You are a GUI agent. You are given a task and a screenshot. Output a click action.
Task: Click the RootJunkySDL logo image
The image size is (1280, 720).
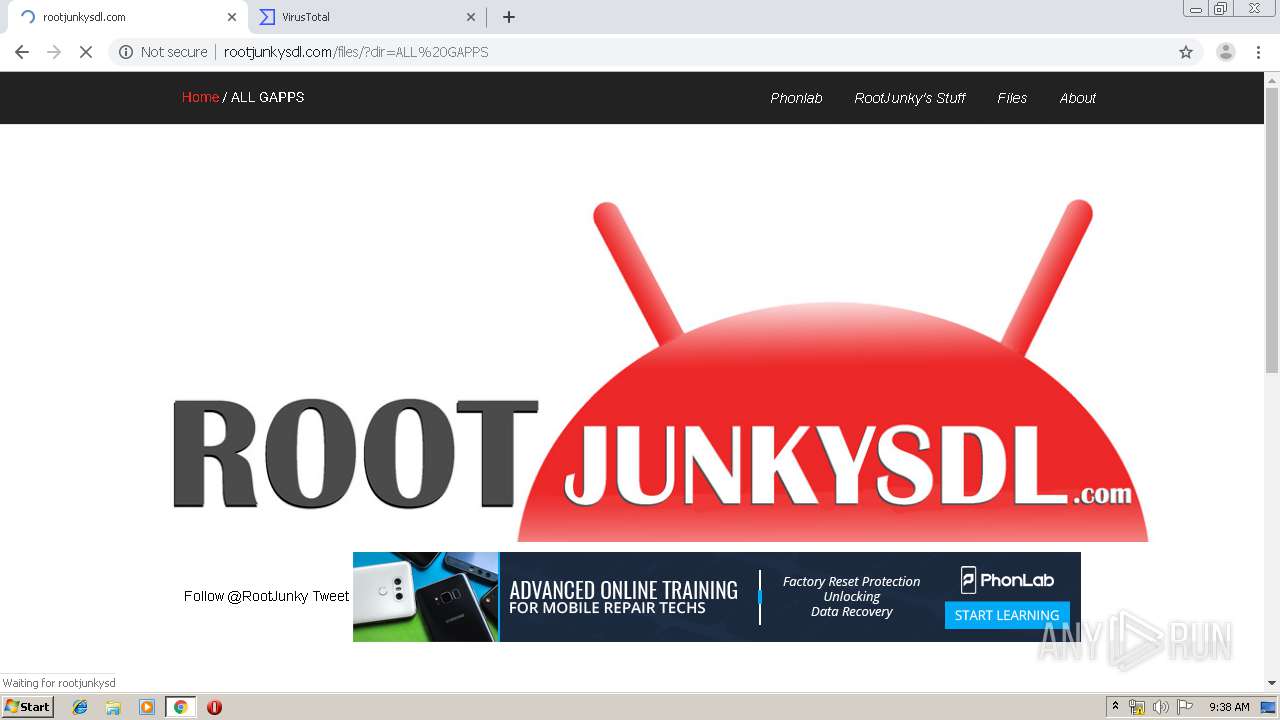[661, 370]
